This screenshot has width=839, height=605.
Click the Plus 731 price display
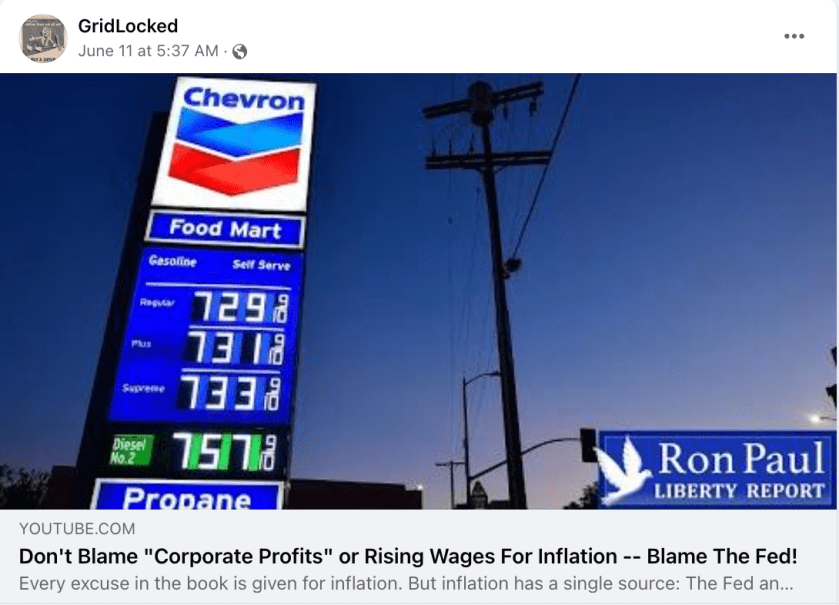tap(235, 348)
